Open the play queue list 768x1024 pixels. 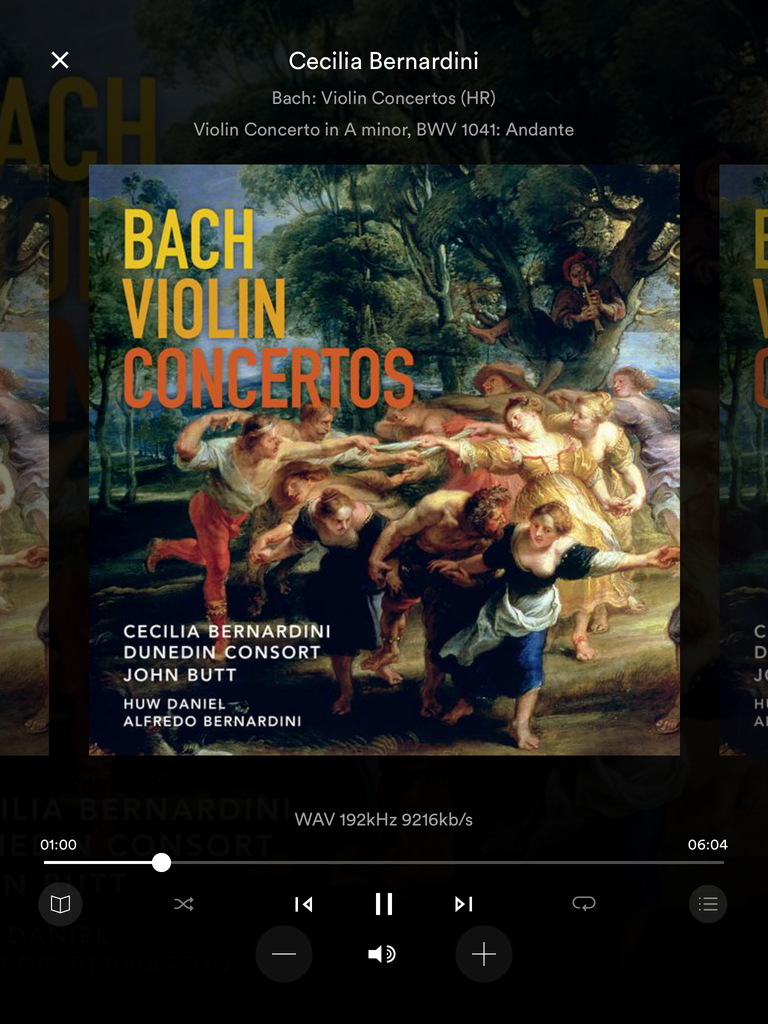click(708, 904)
